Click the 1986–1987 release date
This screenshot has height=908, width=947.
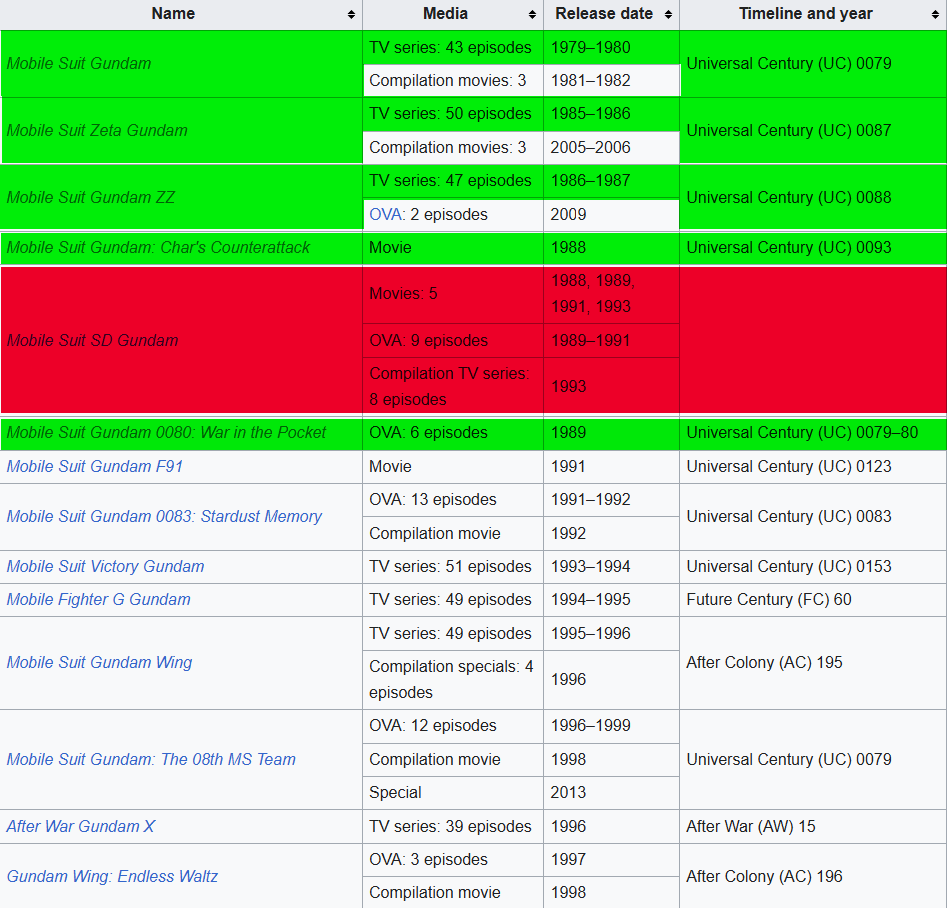point(612,181)
